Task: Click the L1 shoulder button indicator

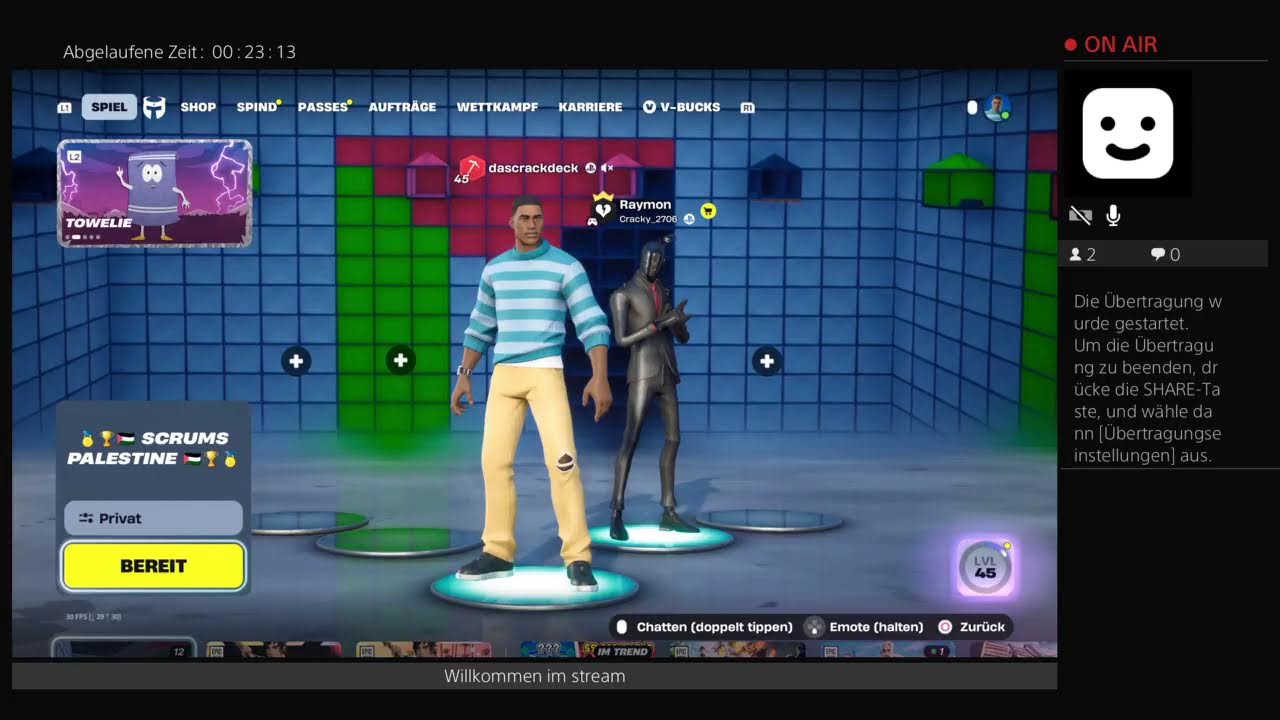Action: pyautogui.click(x=65, y=107)
